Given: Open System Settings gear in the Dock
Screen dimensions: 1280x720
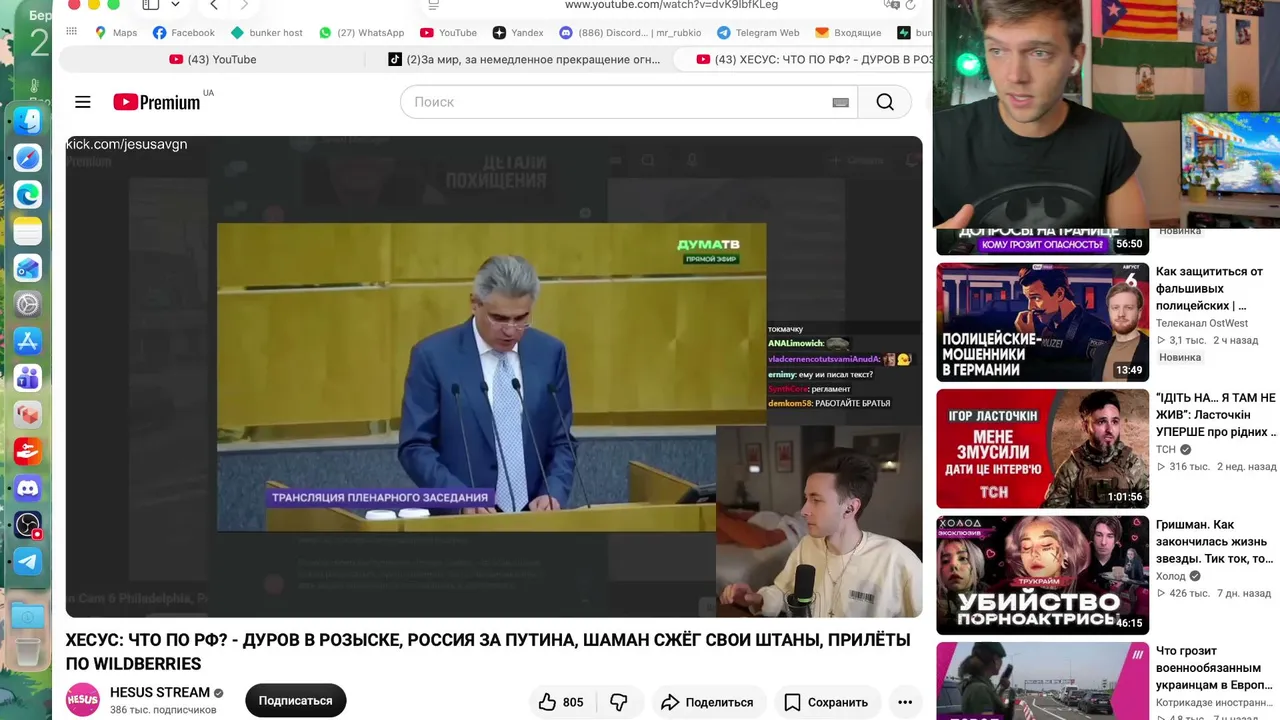Looking at the screenshot, I should [x=28, y=305].
